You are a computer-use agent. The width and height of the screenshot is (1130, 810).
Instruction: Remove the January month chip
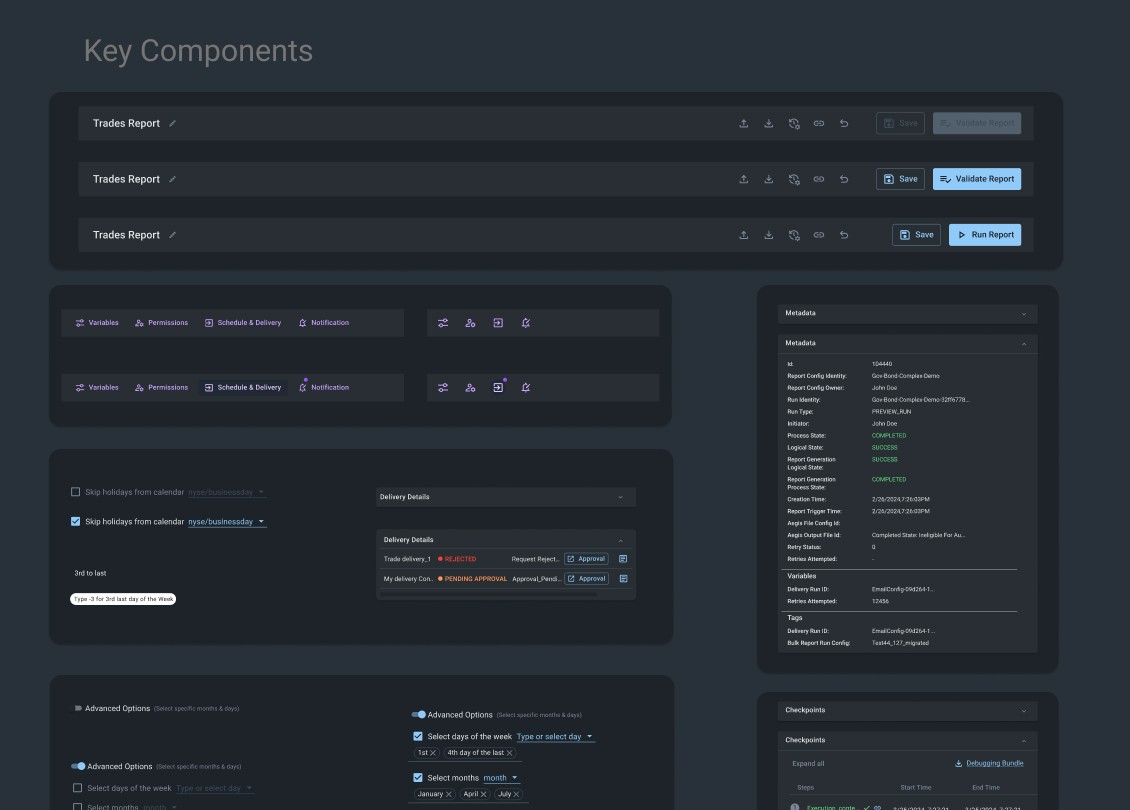point(448,794)
